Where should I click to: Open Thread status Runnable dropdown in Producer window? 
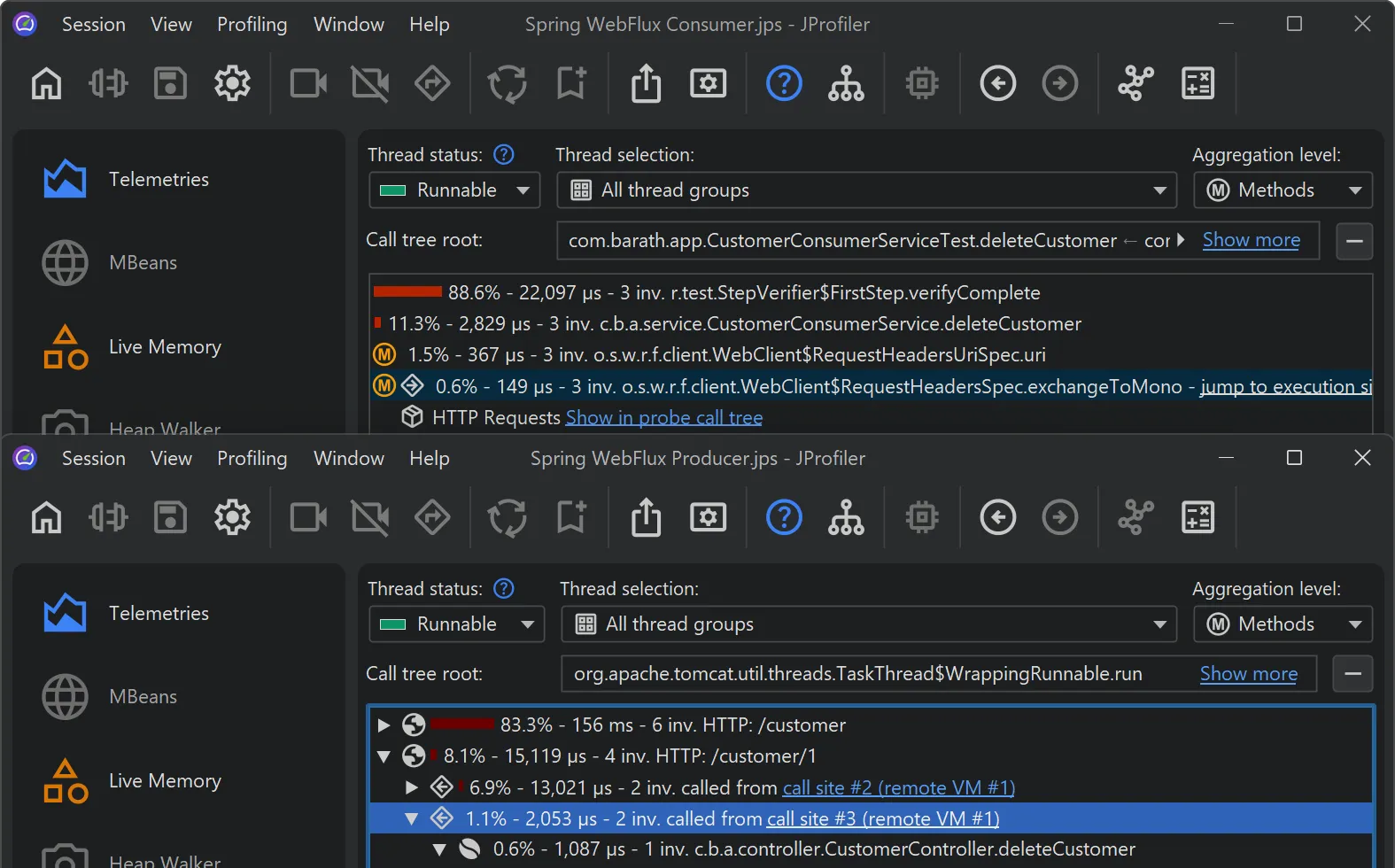point(456,624)
